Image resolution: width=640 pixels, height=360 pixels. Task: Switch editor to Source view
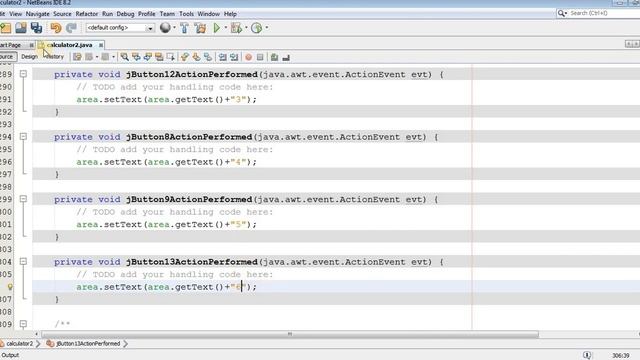click(7, 57)
